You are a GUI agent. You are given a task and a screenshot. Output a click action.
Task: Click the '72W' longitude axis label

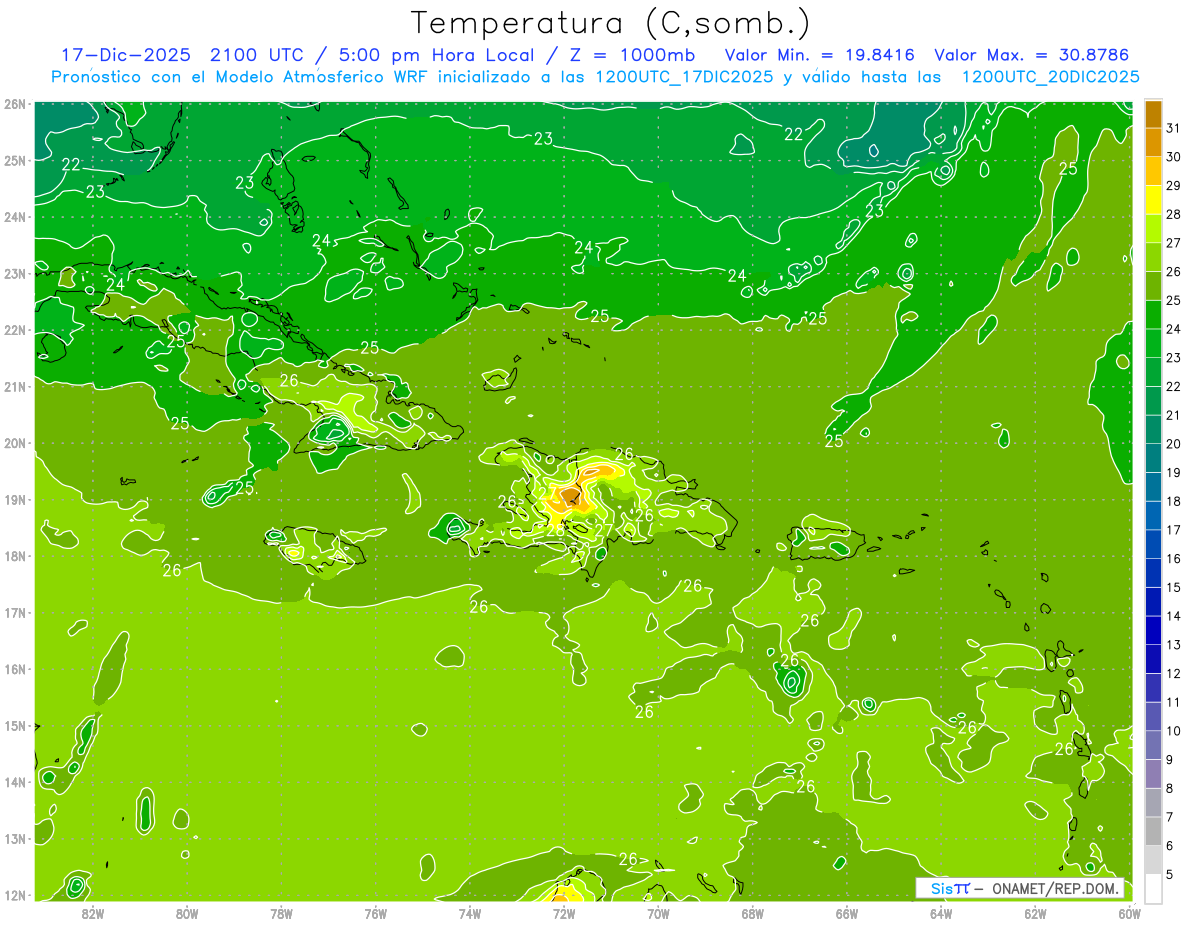(564, 912)
